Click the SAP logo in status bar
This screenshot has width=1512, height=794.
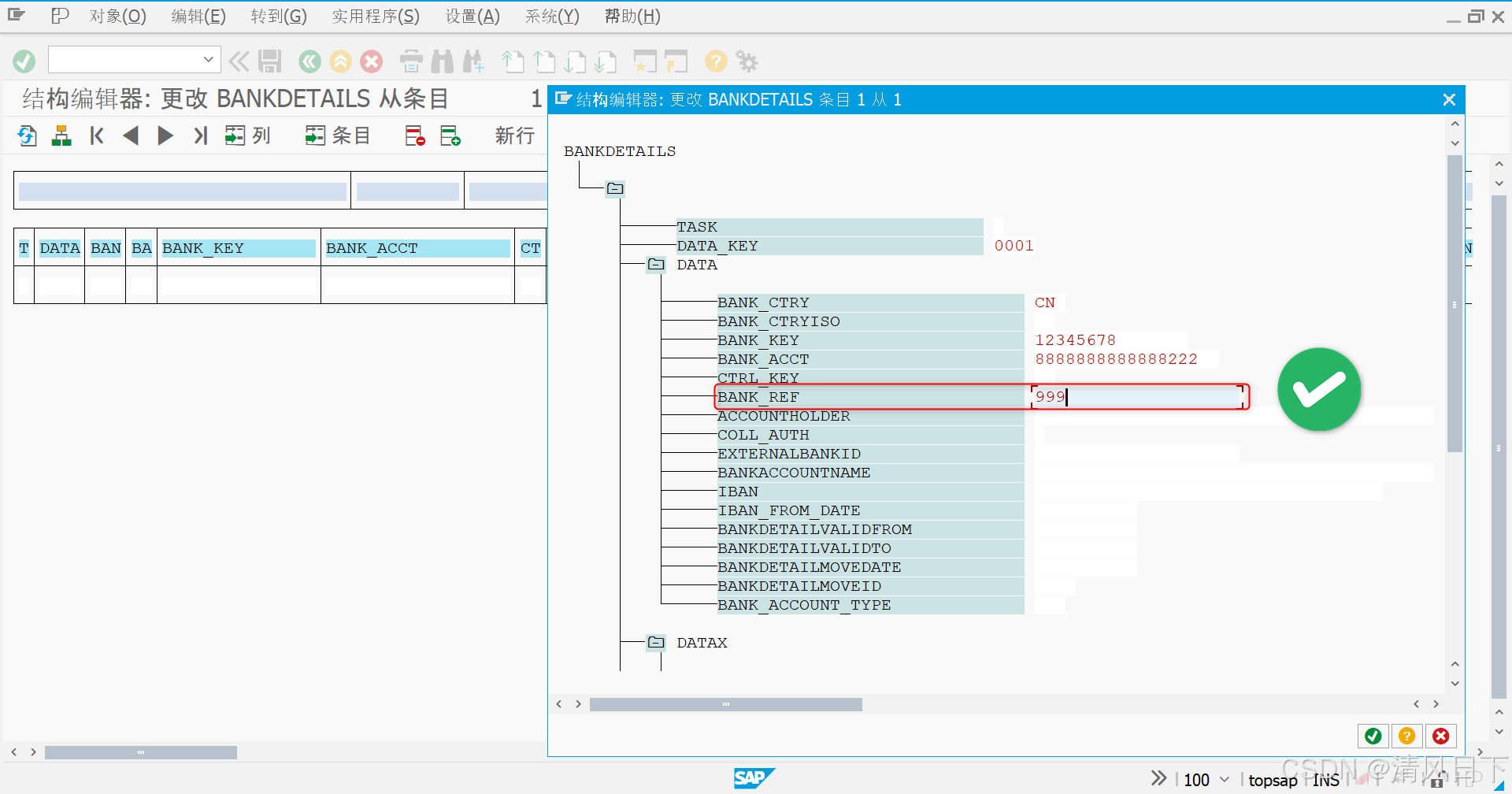tap(754, 778)
